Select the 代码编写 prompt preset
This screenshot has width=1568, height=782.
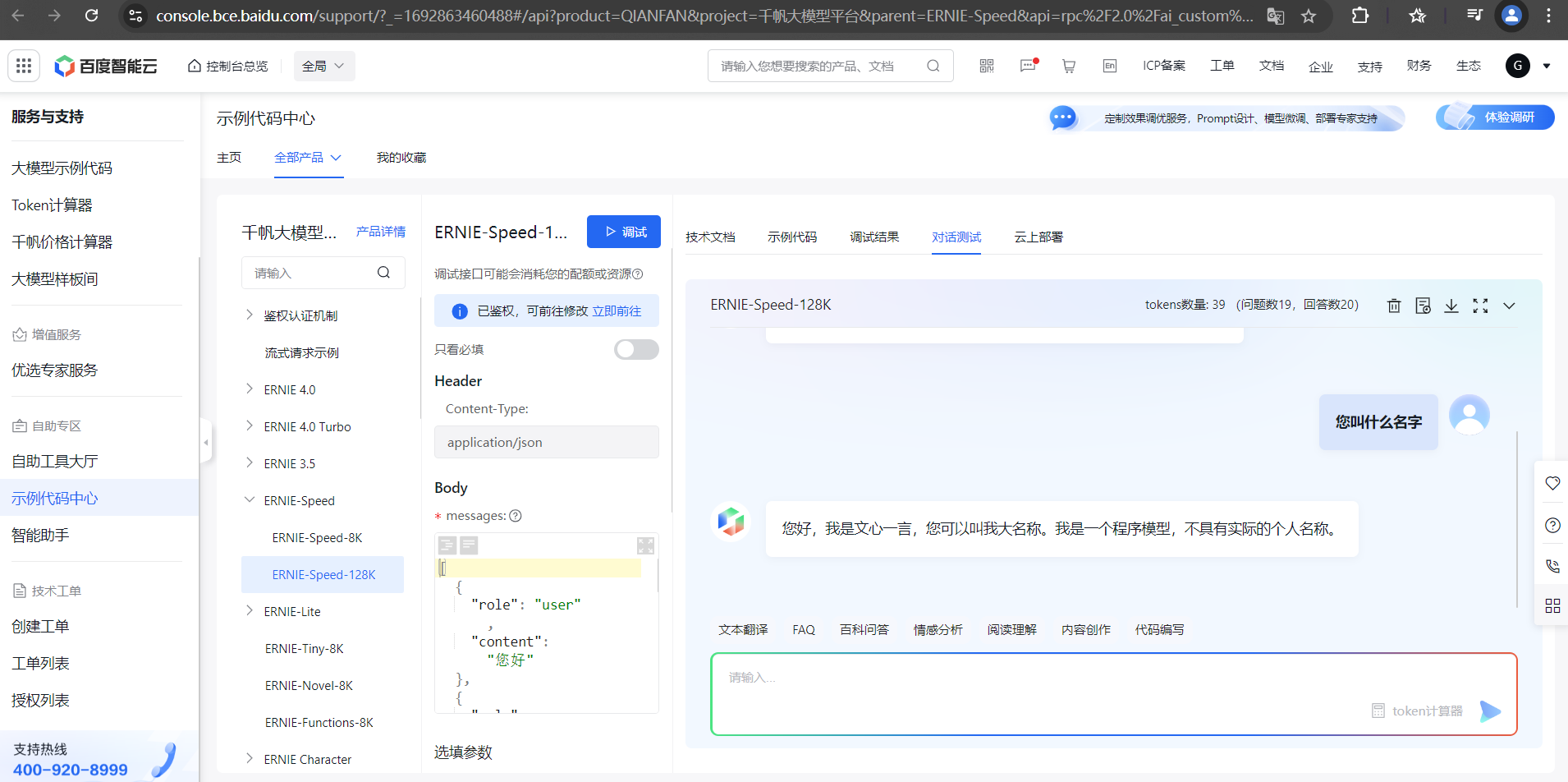[x=1159, y=629]
